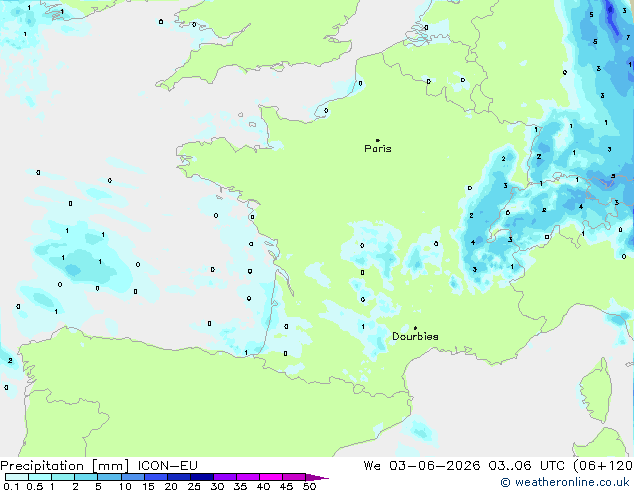Click the legend value 25
The height and width of the screenshot is (490, 634).
click(194, 486)
